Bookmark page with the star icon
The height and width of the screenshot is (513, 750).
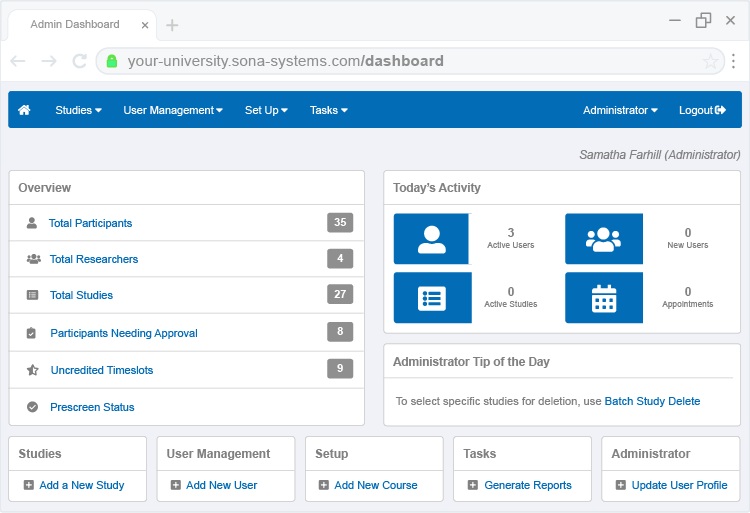pyautogui.click(x=711, y=61)
